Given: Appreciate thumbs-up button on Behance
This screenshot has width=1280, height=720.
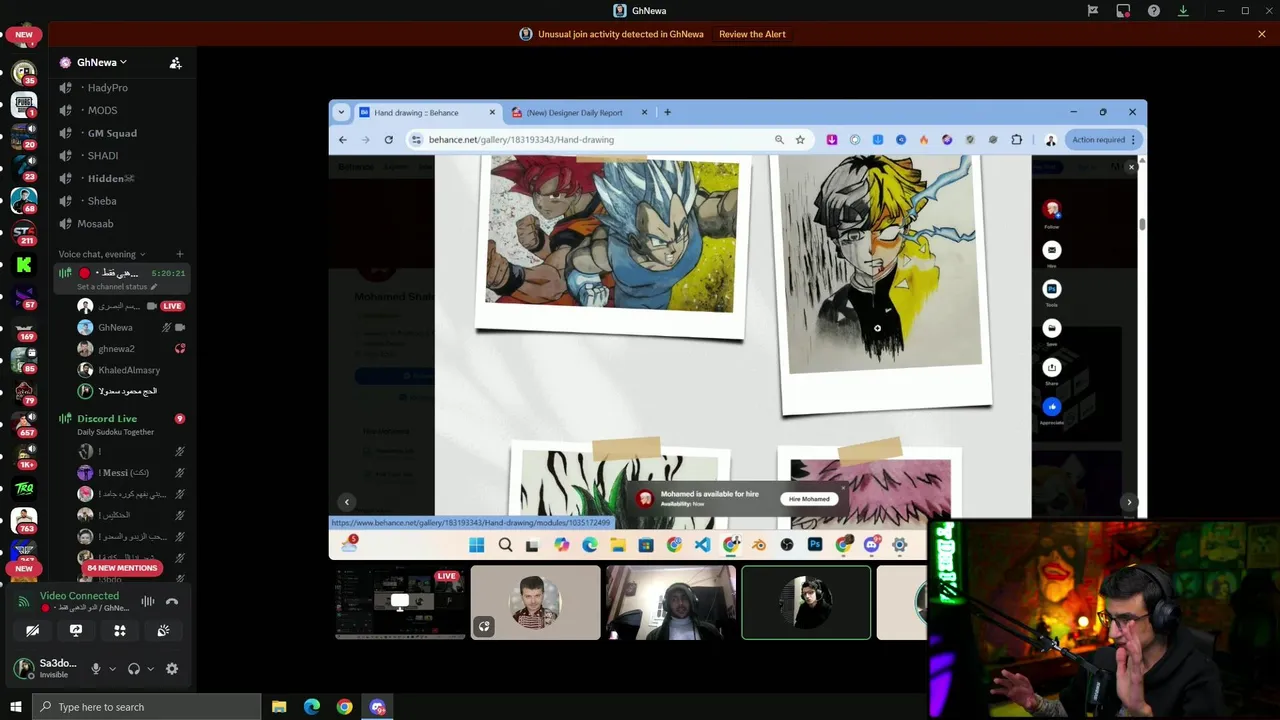Looking at the screenshot, I should pos(1052,406).
